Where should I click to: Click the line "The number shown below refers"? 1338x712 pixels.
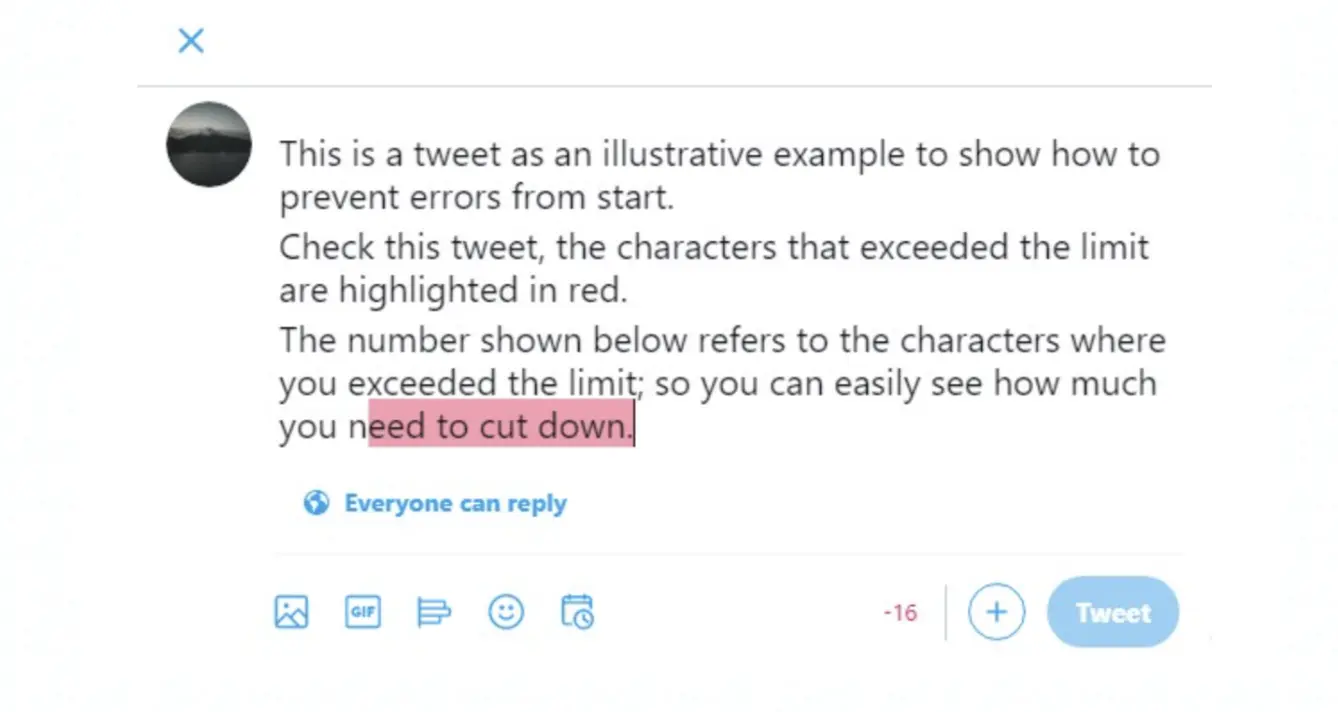pos(722,340)
